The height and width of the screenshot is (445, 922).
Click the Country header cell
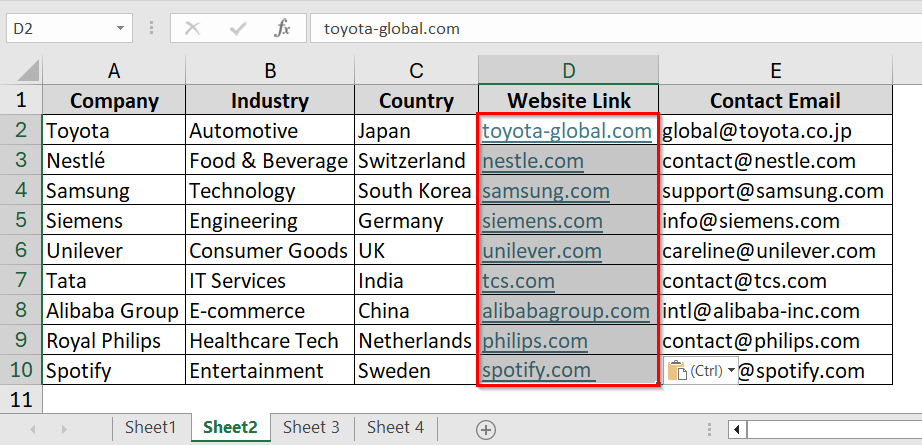tap(416, 100)
